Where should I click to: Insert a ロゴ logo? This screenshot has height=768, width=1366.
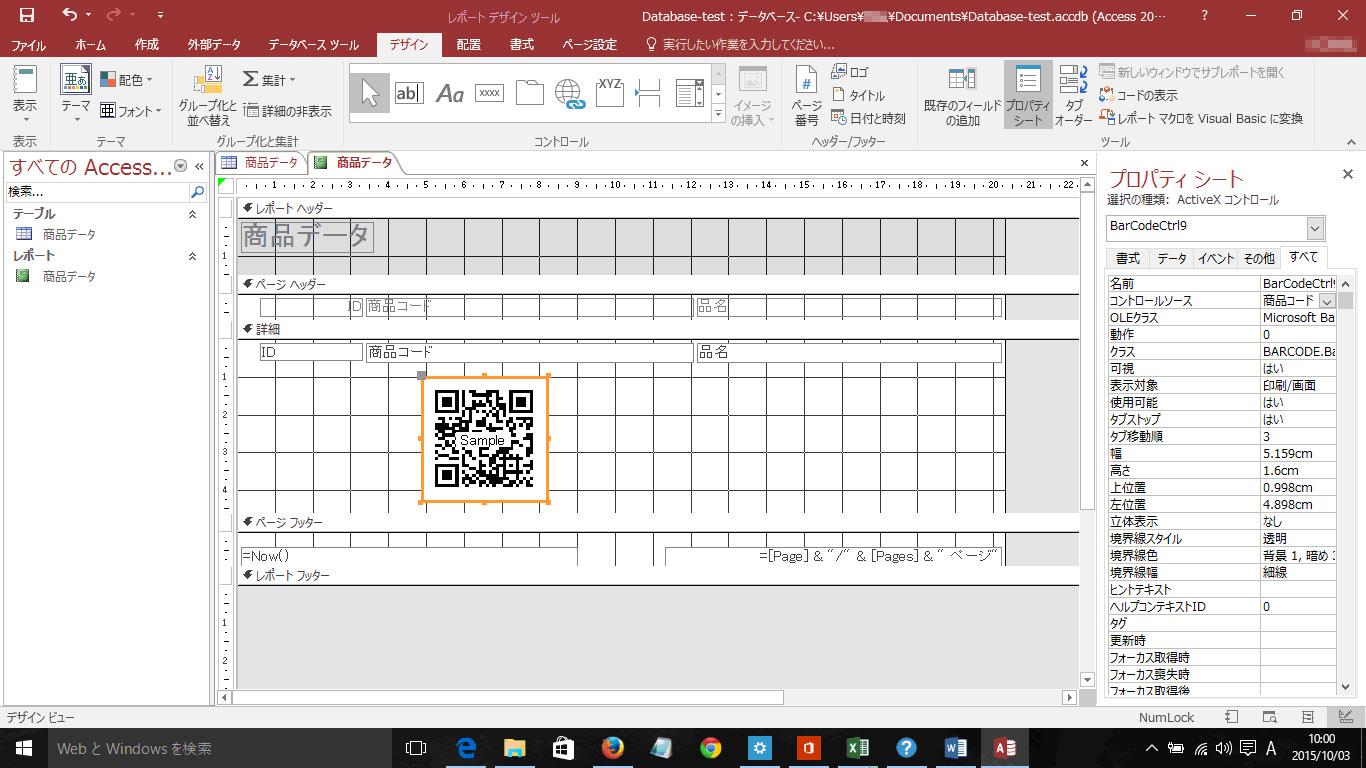point(851,72)
